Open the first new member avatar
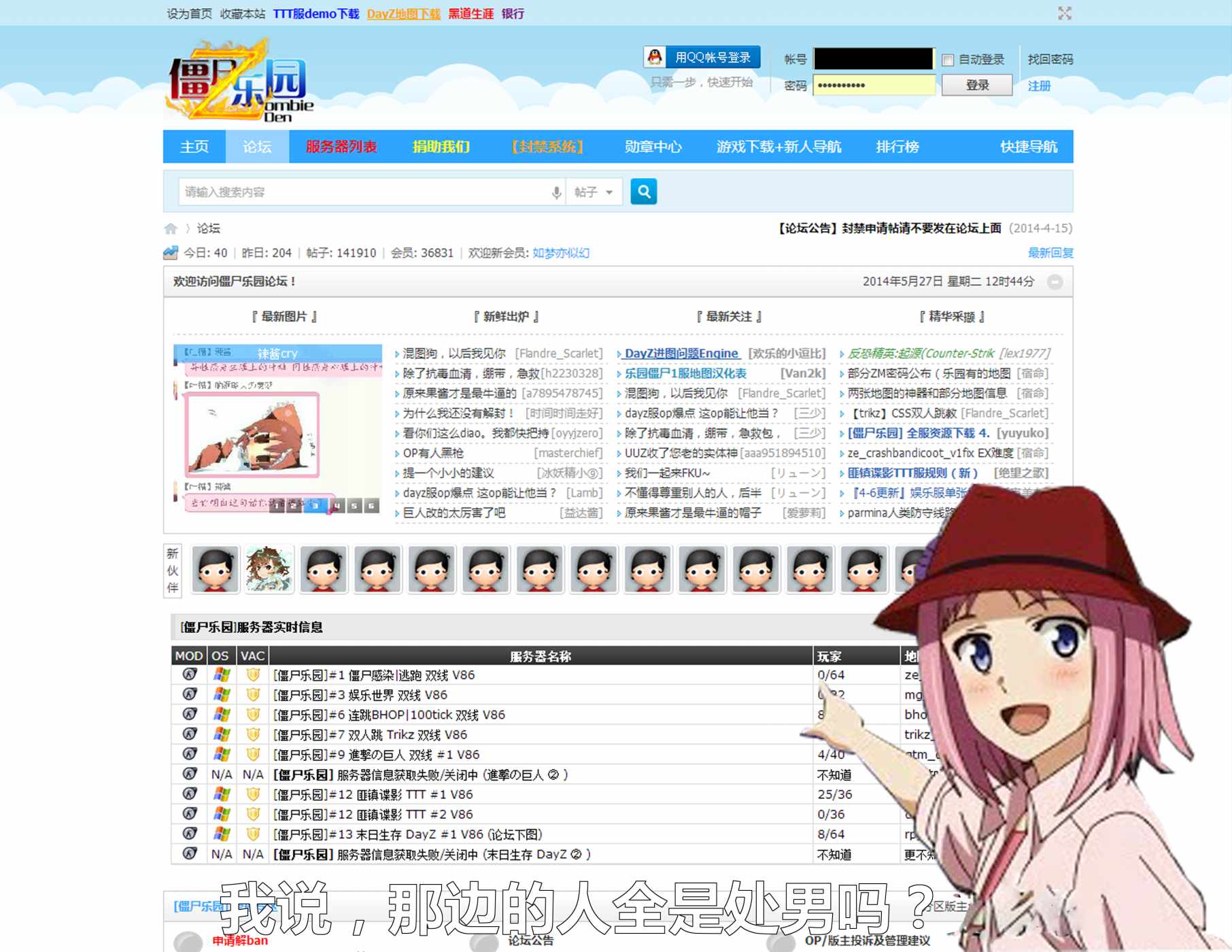 (x=216, y=569)
